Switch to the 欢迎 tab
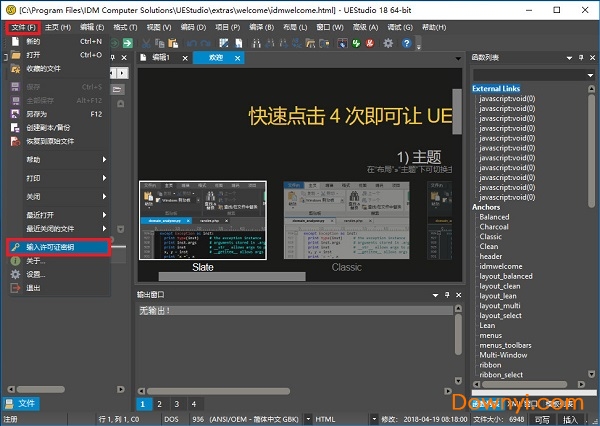 (216, 58)
